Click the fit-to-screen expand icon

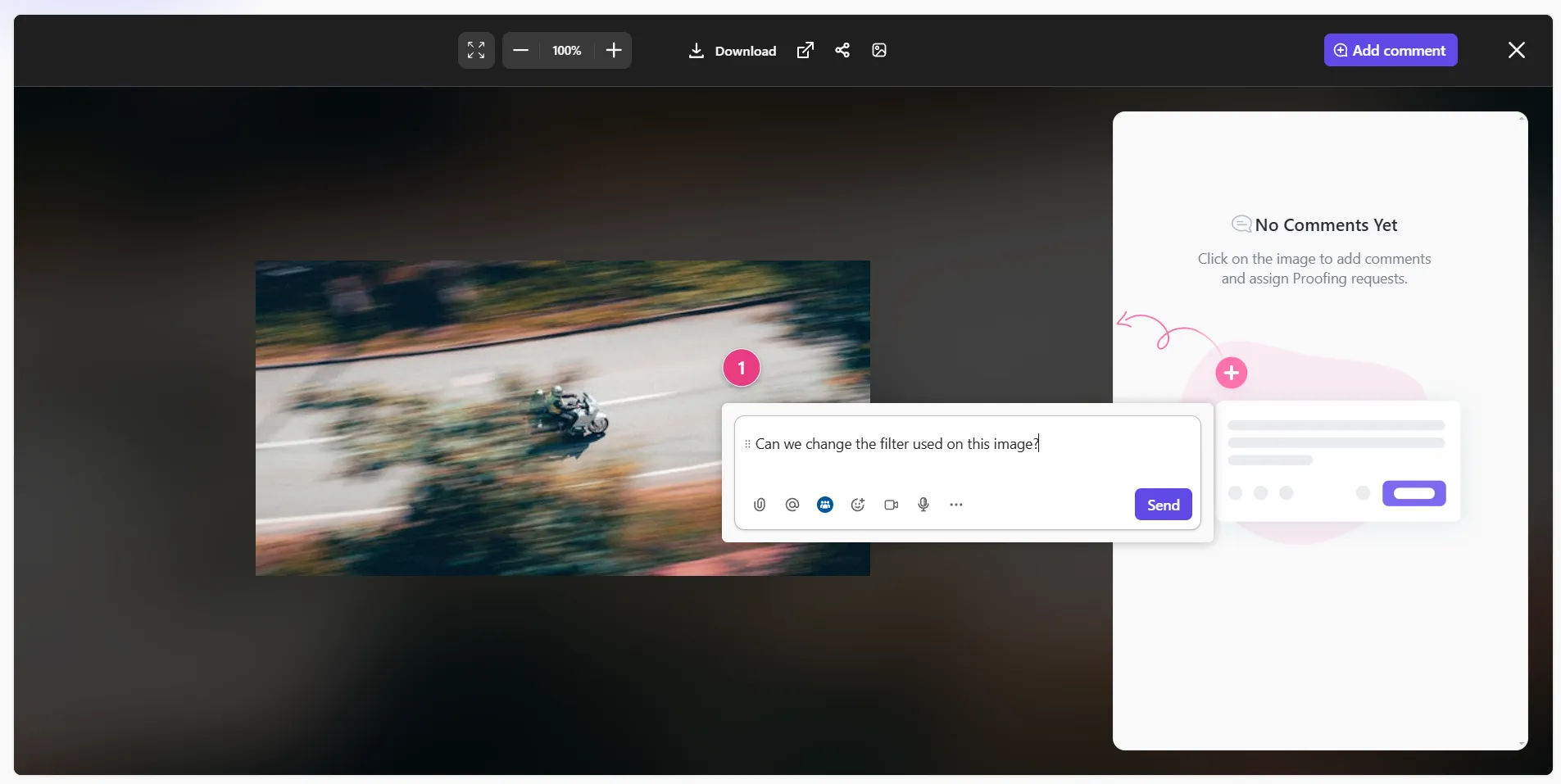[x=476, y=50]
